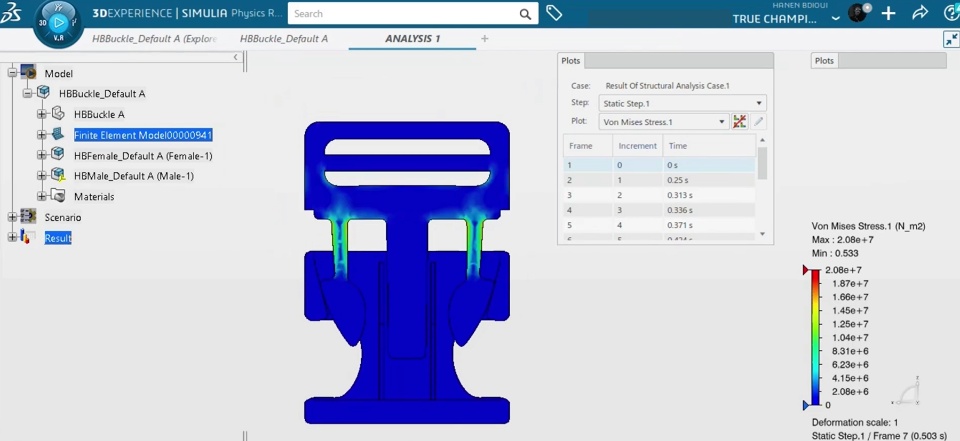Expand the Result node
Image resolution: width=960 pixels, height=441 pixels.
[12, 237]
